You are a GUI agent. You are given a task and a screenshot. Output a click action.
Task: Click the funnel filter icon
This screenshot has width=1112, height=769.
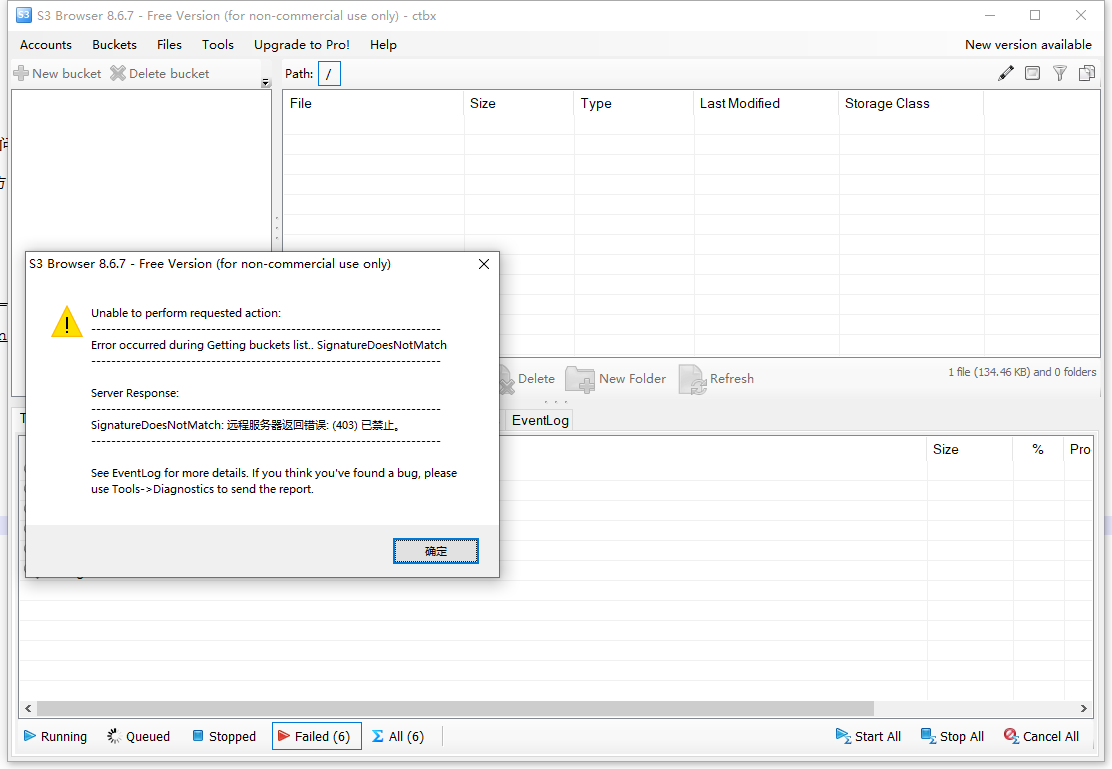1060,73
